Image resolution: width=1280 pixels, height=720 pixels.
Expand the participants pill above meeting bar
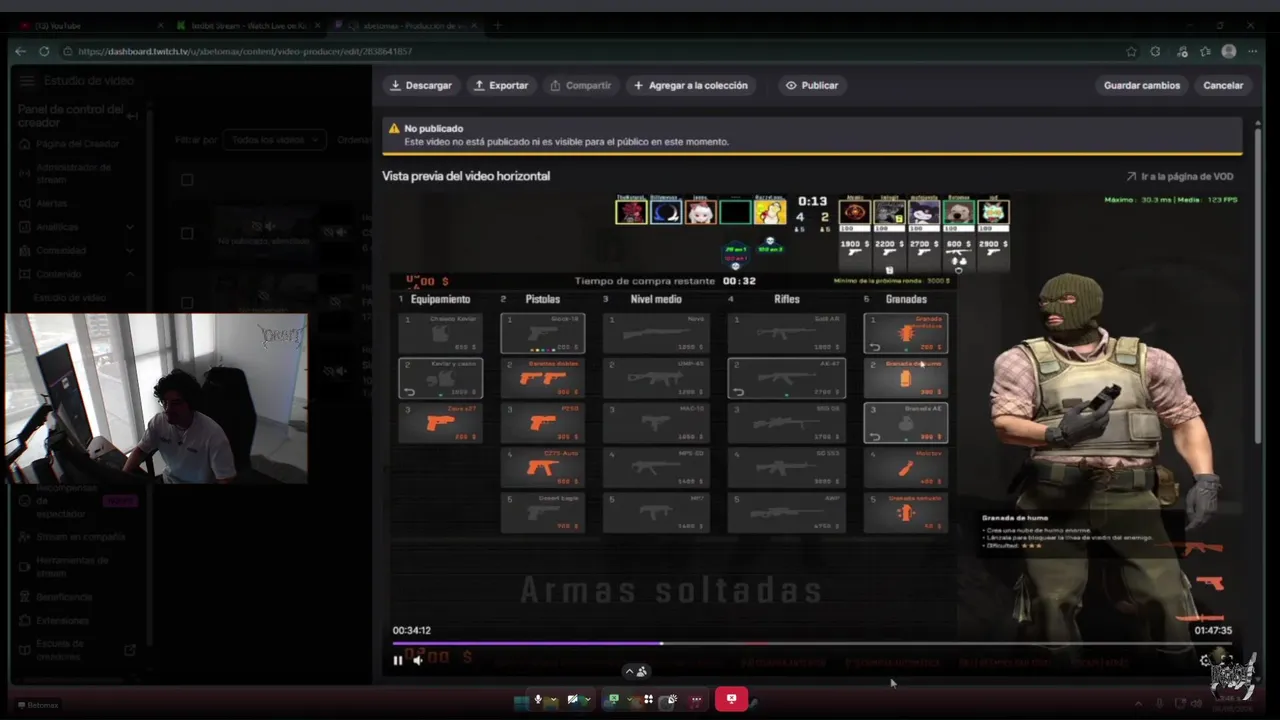click(x=636, y=671)
